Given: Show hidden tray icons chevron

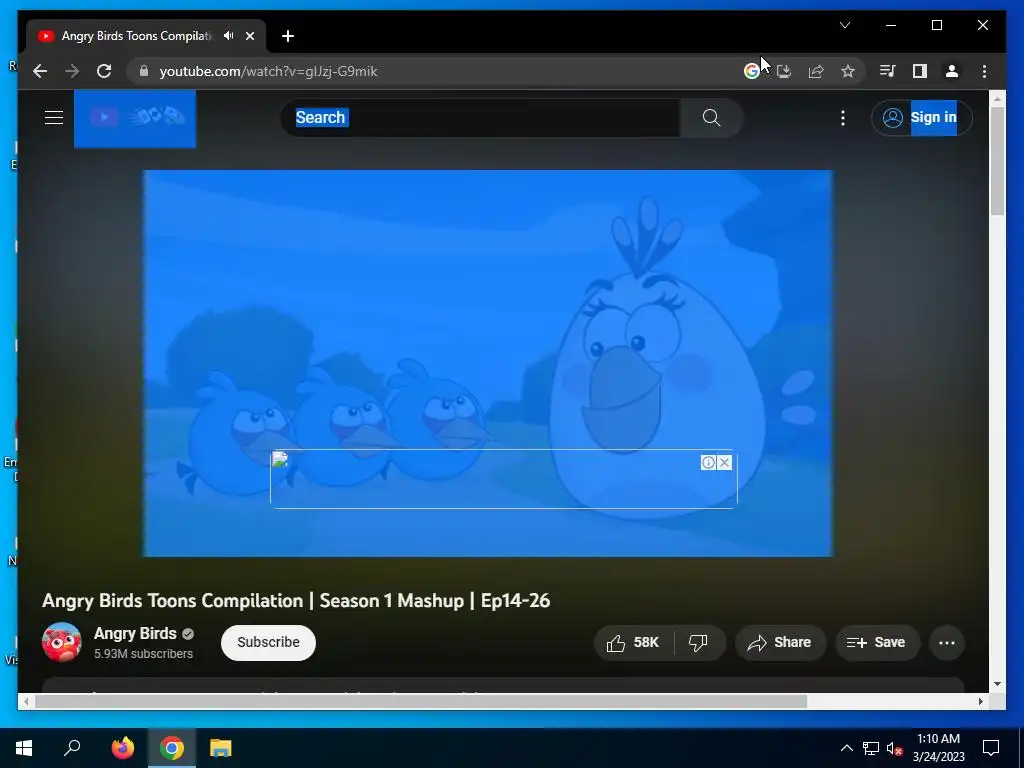Looking at the screenshot, I should pos(846,748).
